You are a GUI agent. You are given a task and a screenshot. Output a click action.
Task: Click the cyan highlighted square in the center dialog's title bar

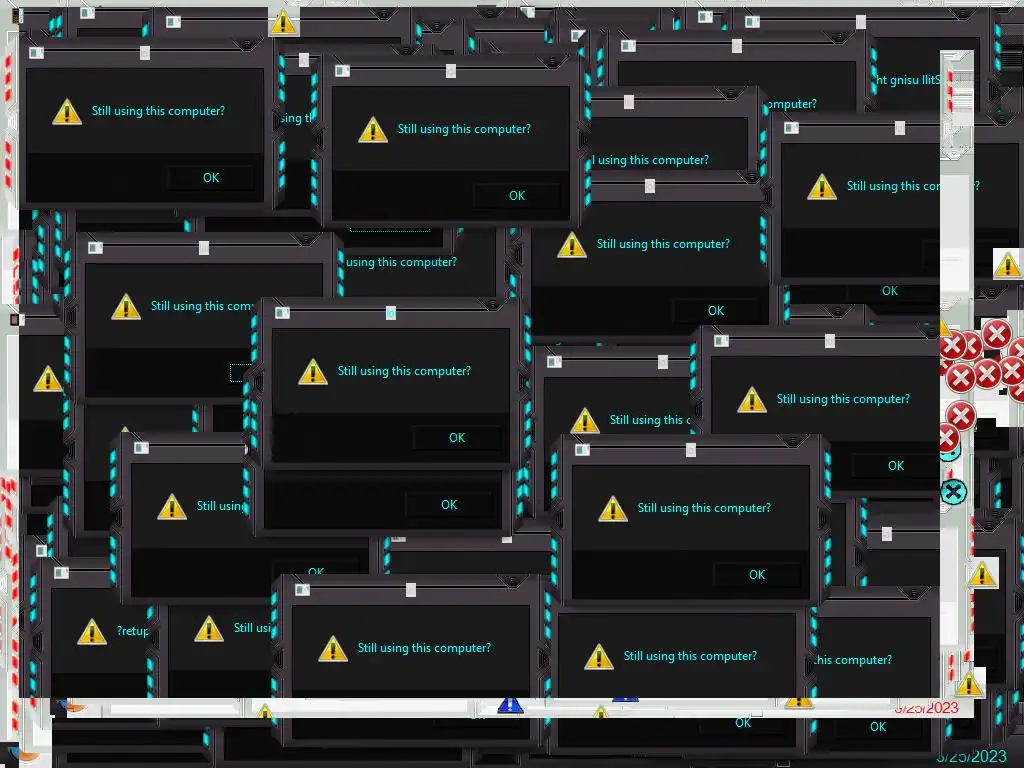pos(391,313)
